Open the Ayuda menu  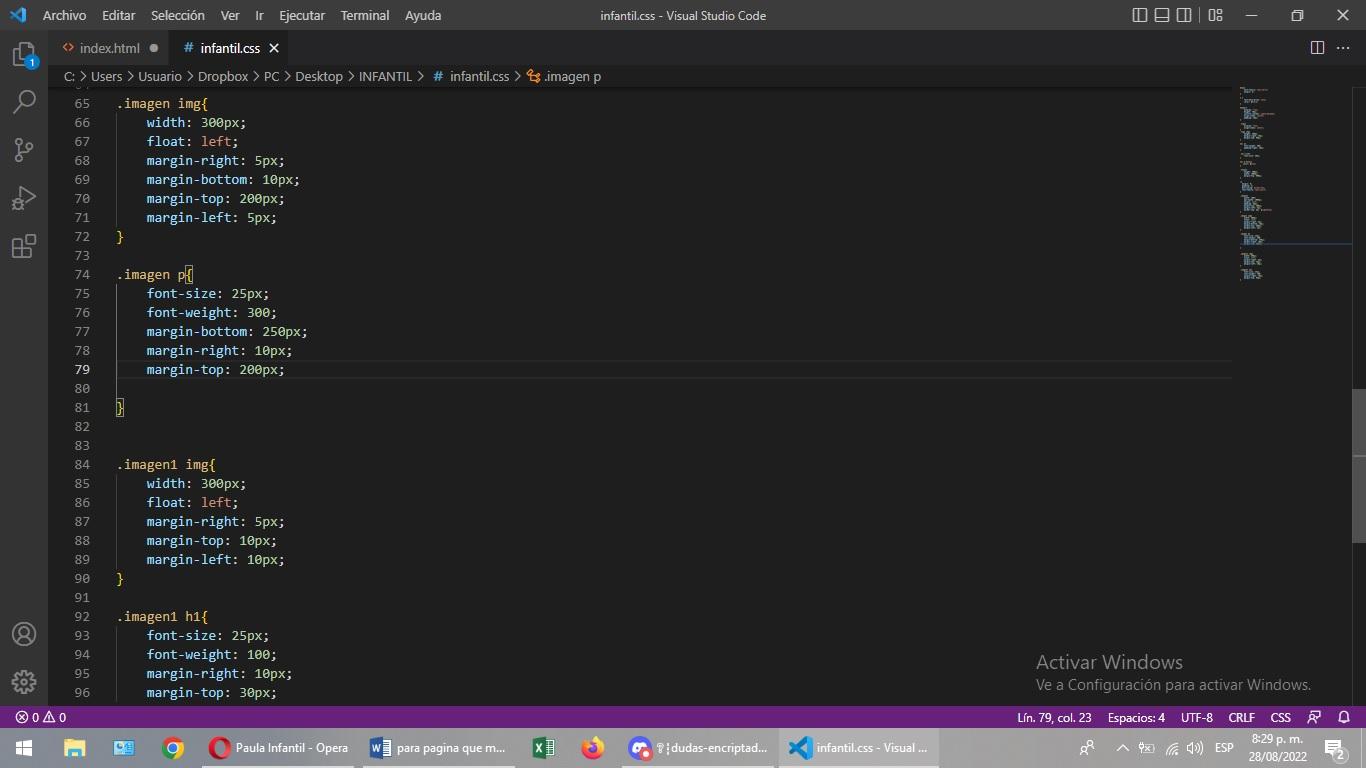(x=423, y=15)
